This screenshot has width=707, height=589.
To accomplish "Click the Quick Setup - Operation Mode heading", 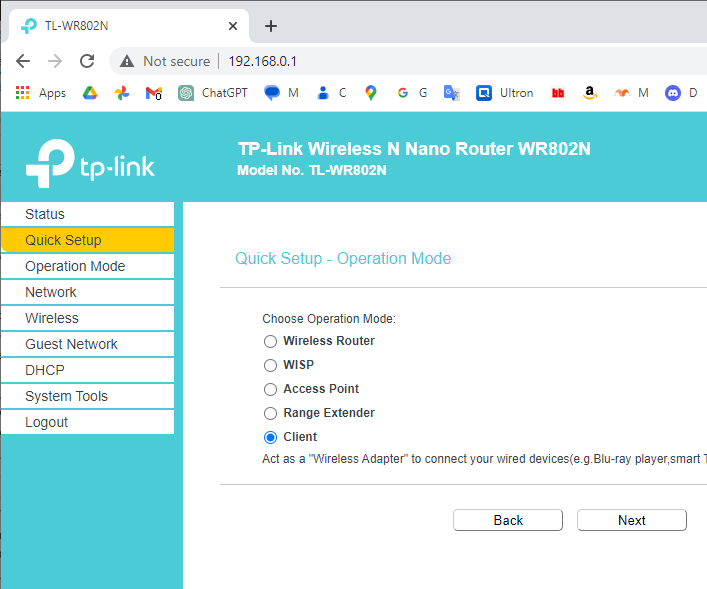I will pyautogui.click(x=343, y=258).
